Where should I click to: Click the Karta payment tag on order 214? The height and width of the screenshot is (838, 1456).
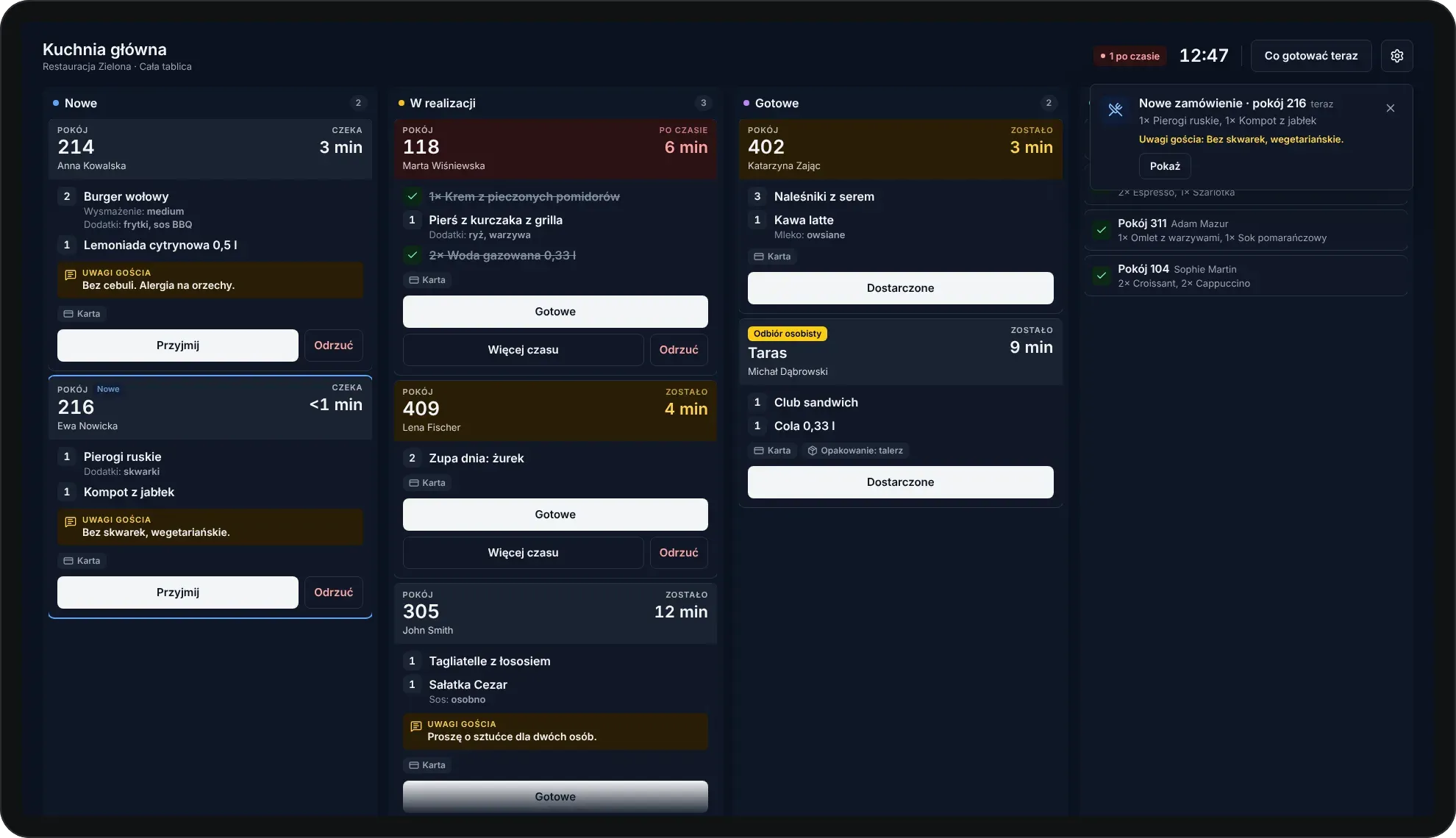click(82, 314)
